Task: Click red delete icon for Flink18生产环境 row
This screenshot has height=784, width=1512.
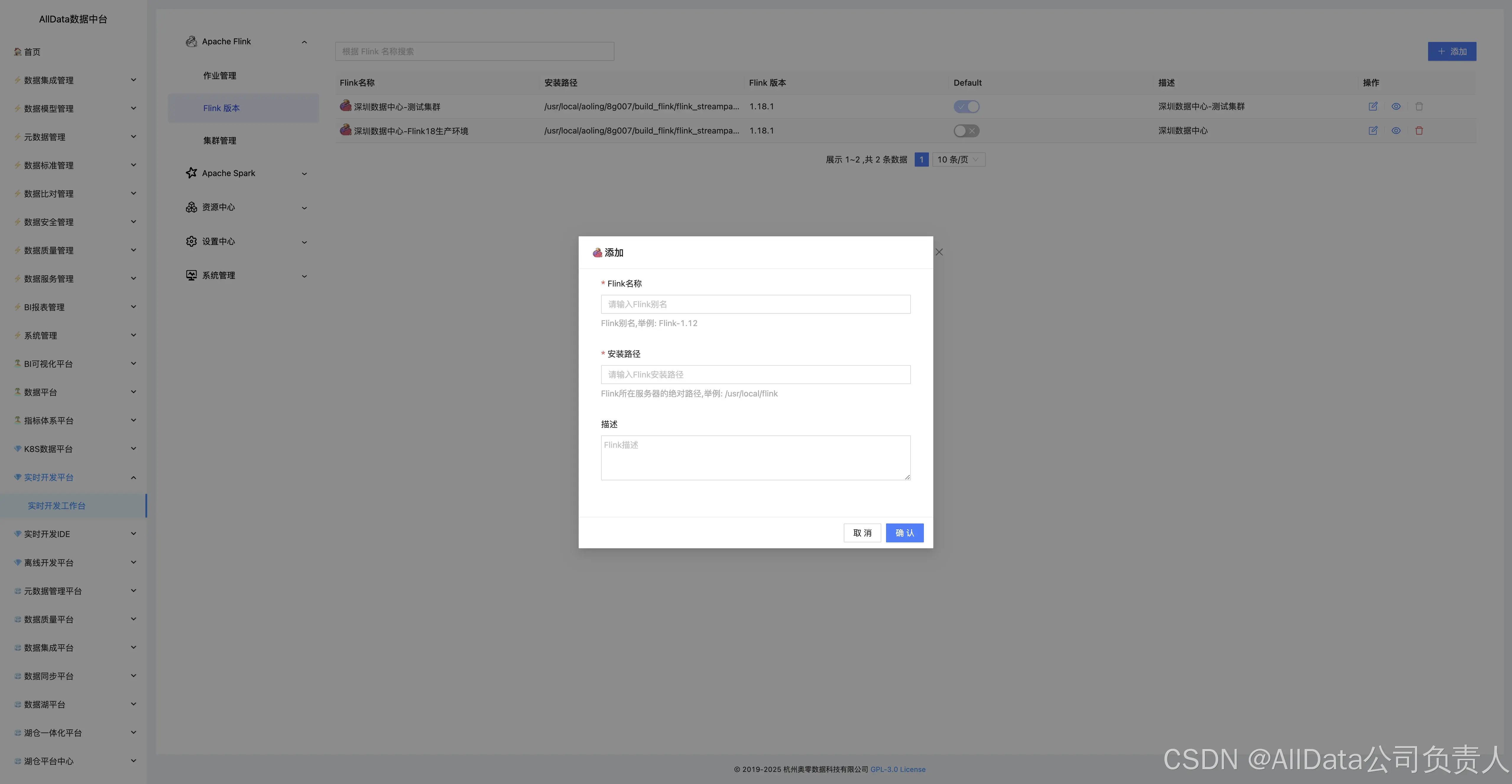Action: tap(1419, 130)
